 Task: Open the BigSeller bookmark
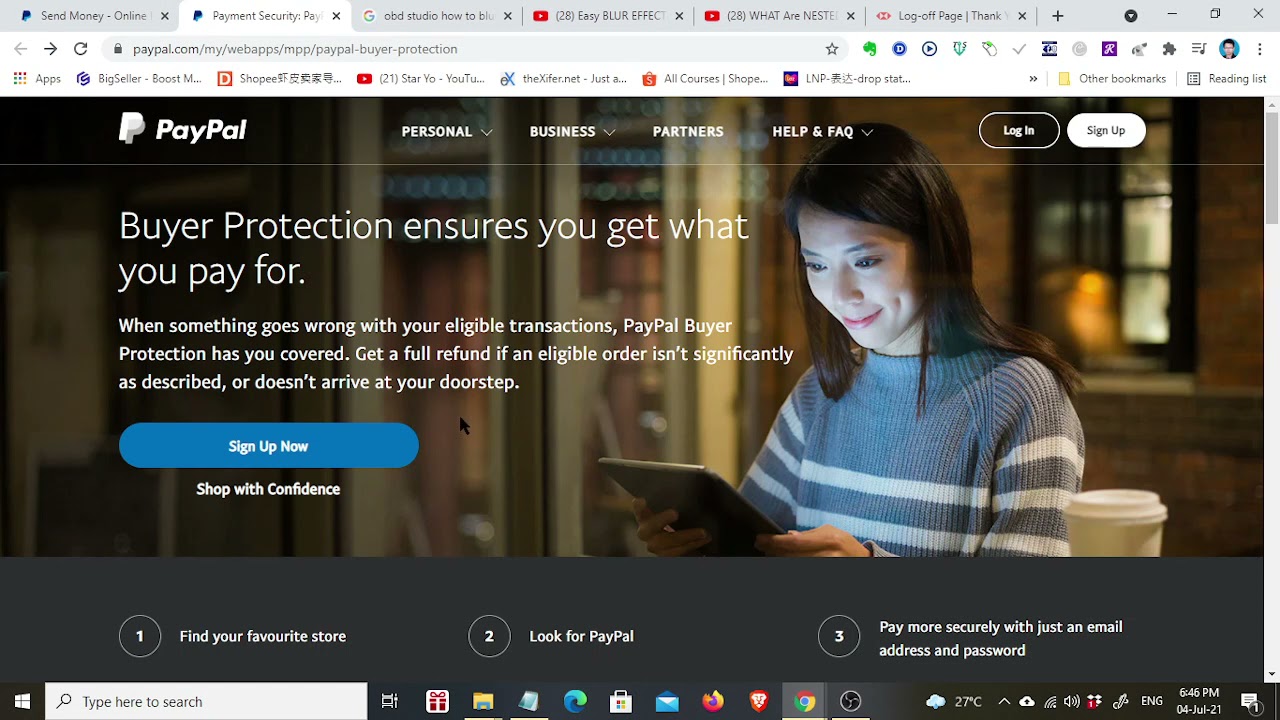pyautogui.click(x=139, y=78)
